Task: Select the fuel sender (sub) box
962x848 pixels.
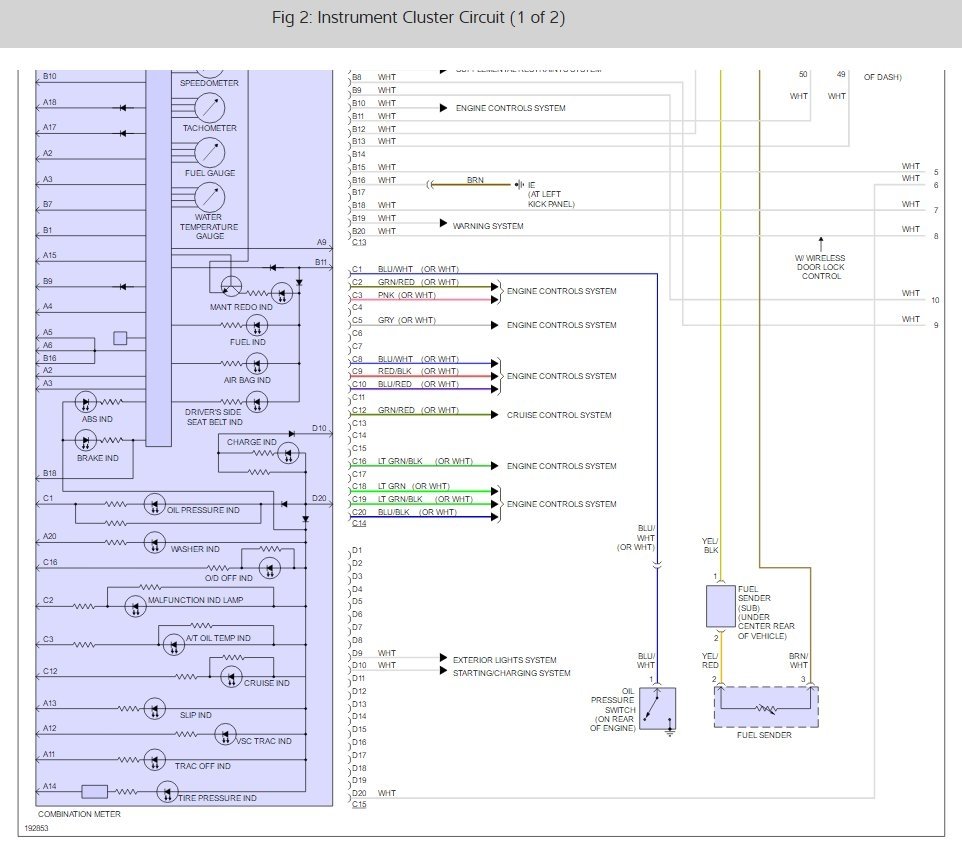Action: 721,604
